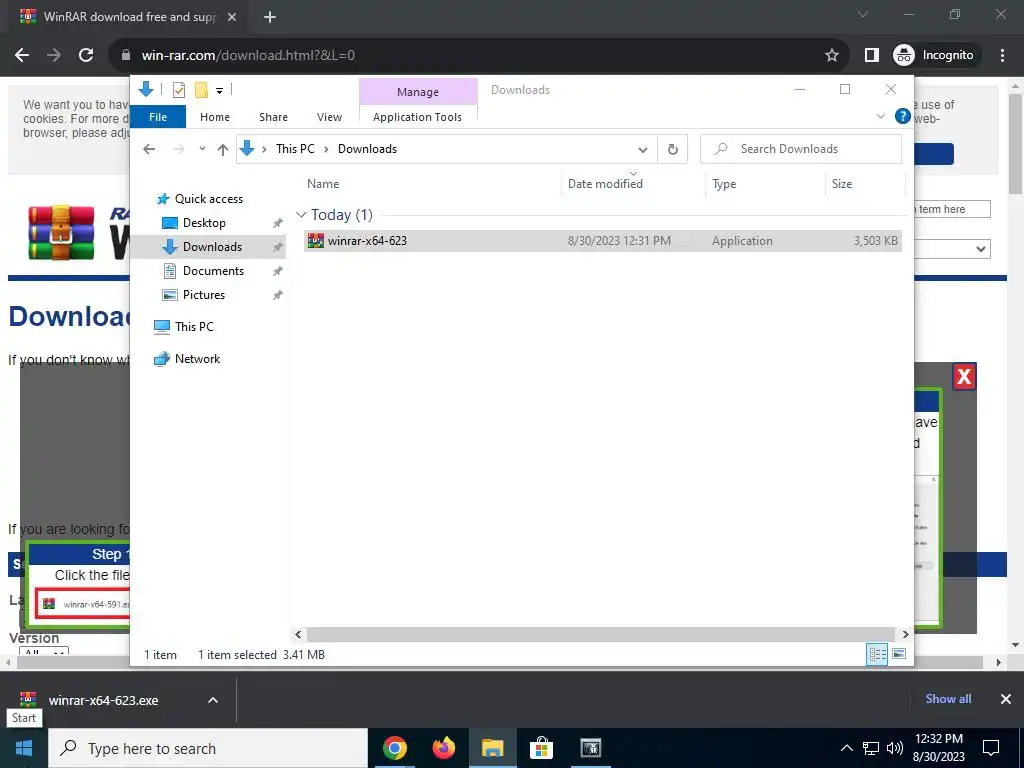Go back in Explorer navigation
Image resolution: width=1024 pixels, height=768 pixels.
[149, 149]
